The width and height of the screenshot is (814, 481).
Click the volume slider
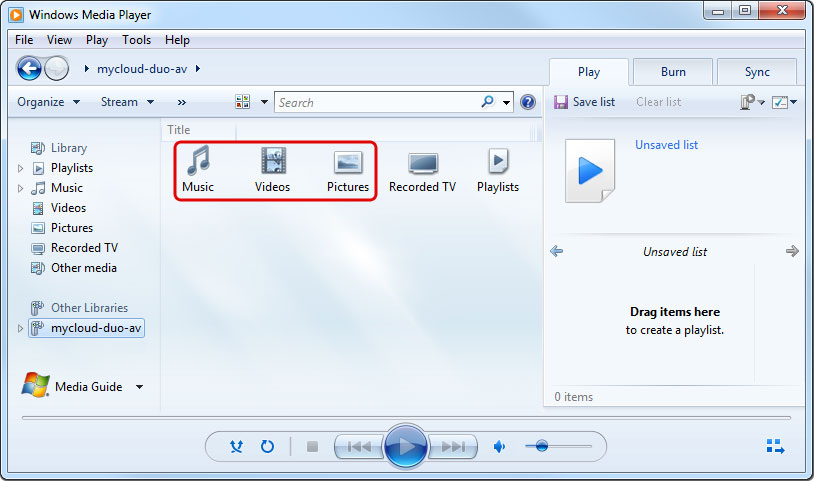point(560,446)
